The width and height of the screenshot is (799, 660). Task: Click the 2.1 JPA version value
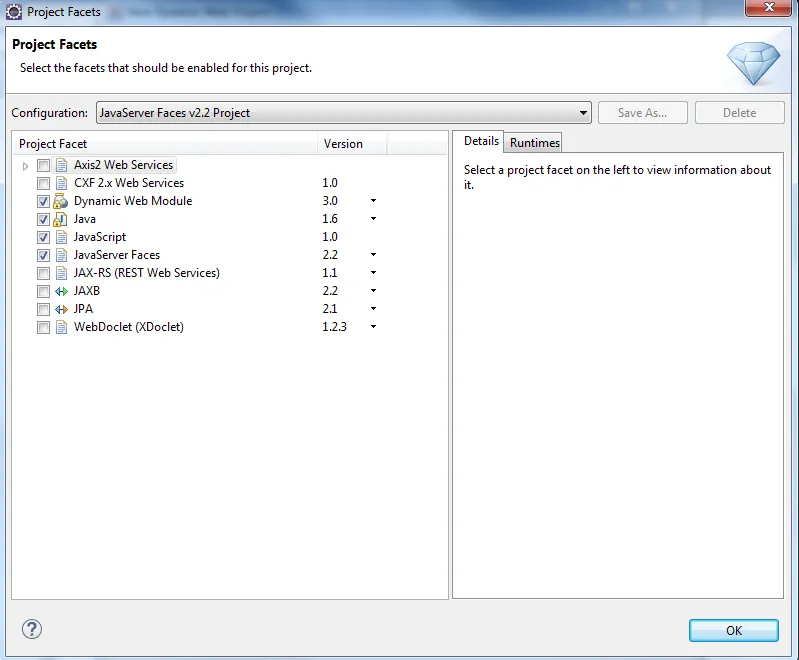click(330, 309)
